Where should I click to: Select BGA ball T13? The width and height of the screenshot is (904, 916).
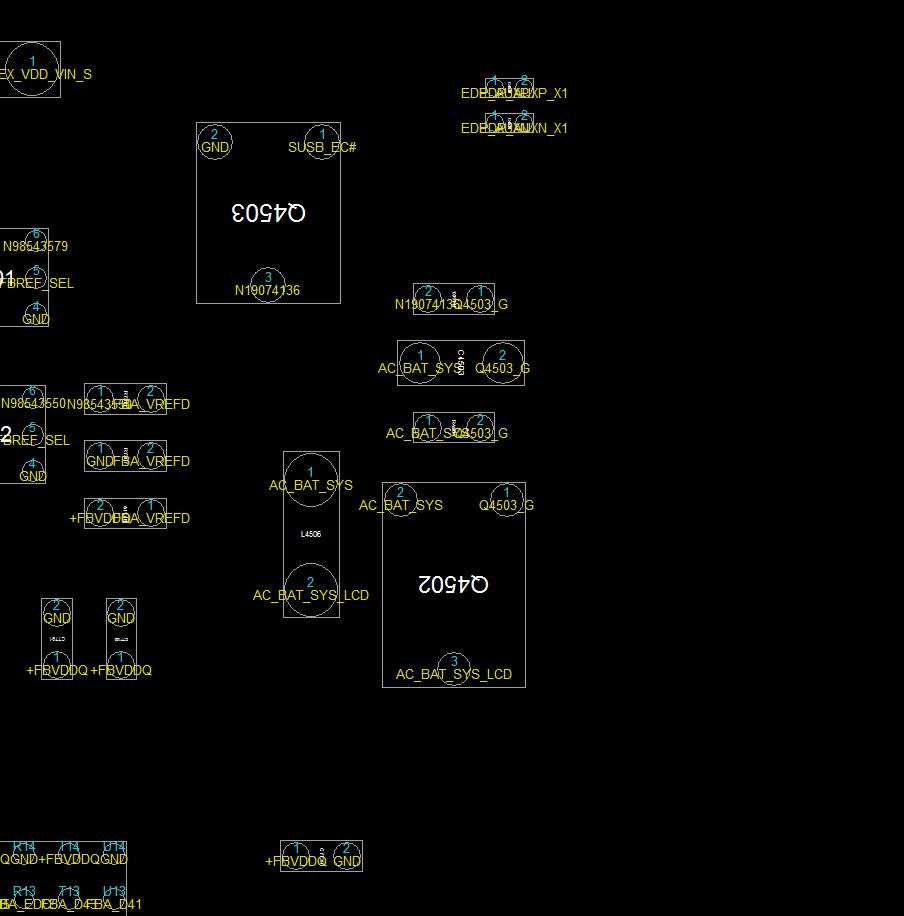[x=69, y=898]
